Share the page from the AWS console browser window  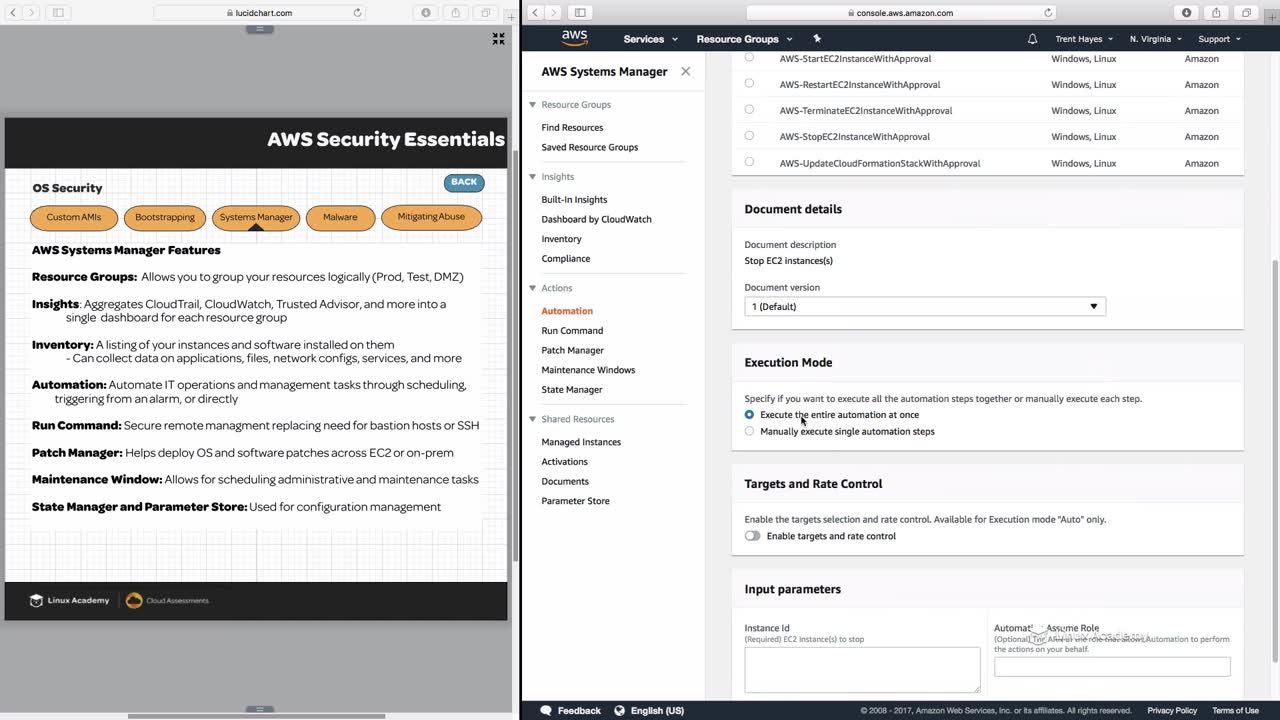click(x=1216, y=13)
